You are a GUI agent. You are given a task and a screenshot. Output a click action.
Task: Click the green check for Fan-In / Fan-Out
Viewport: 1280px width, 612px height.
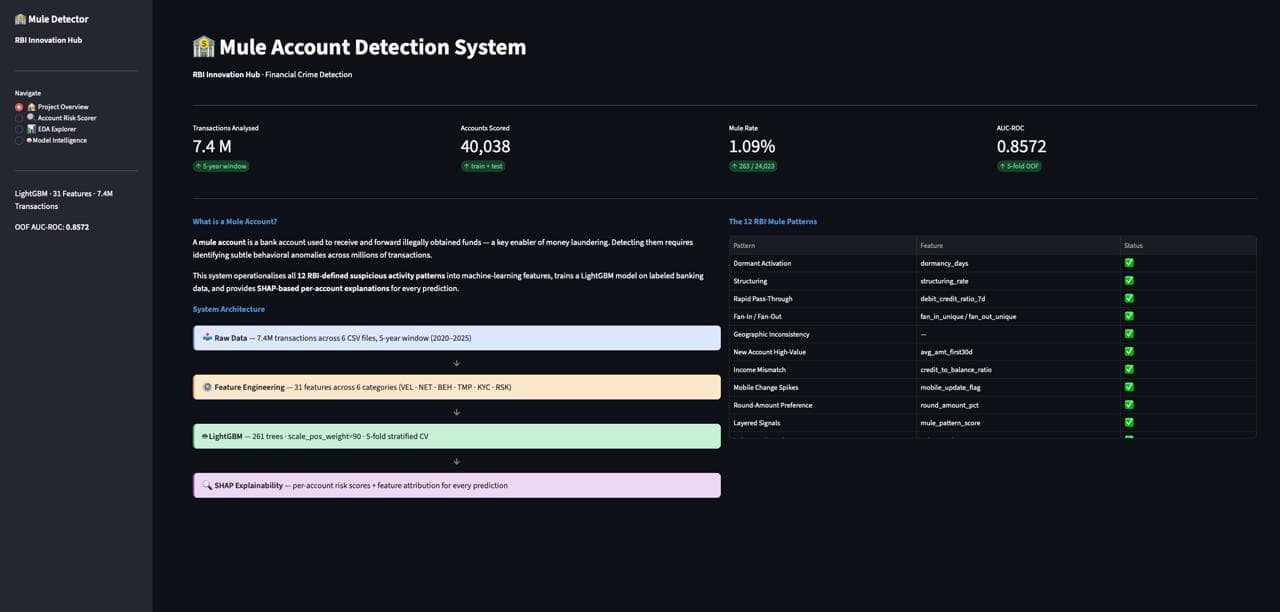point(1129,316)
